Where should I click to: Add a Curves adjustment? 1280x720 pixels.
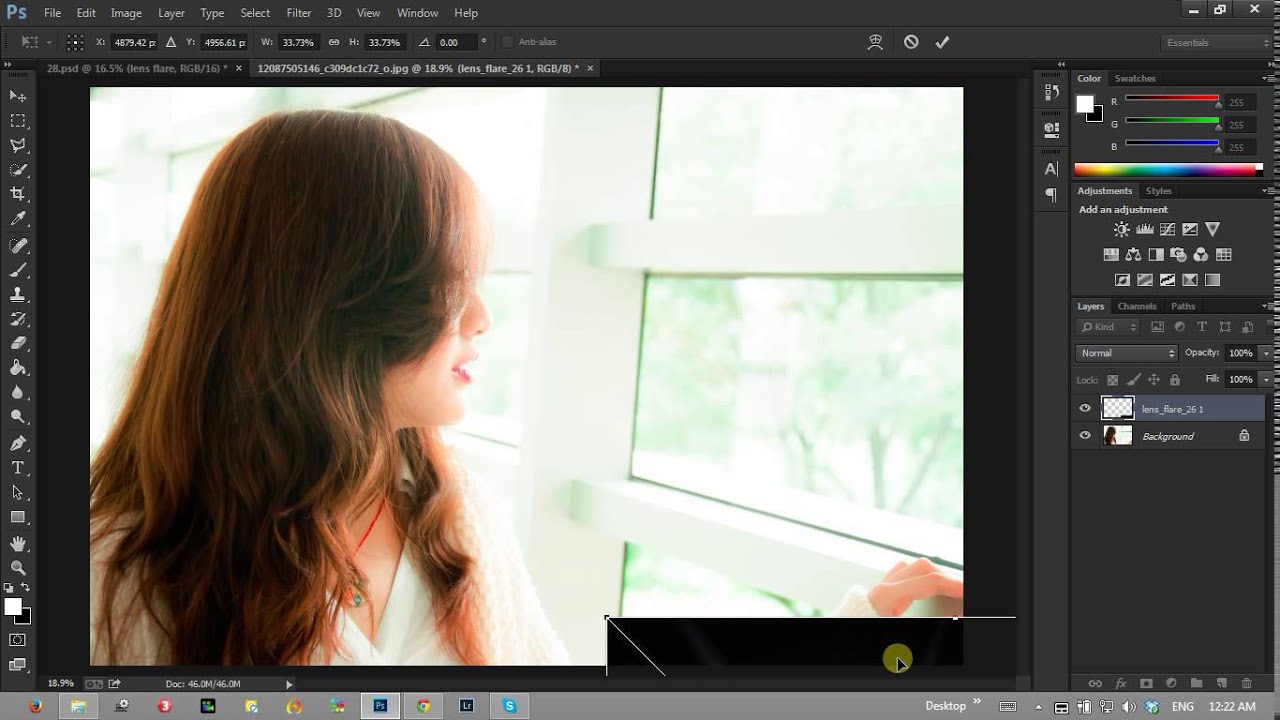1167,230
